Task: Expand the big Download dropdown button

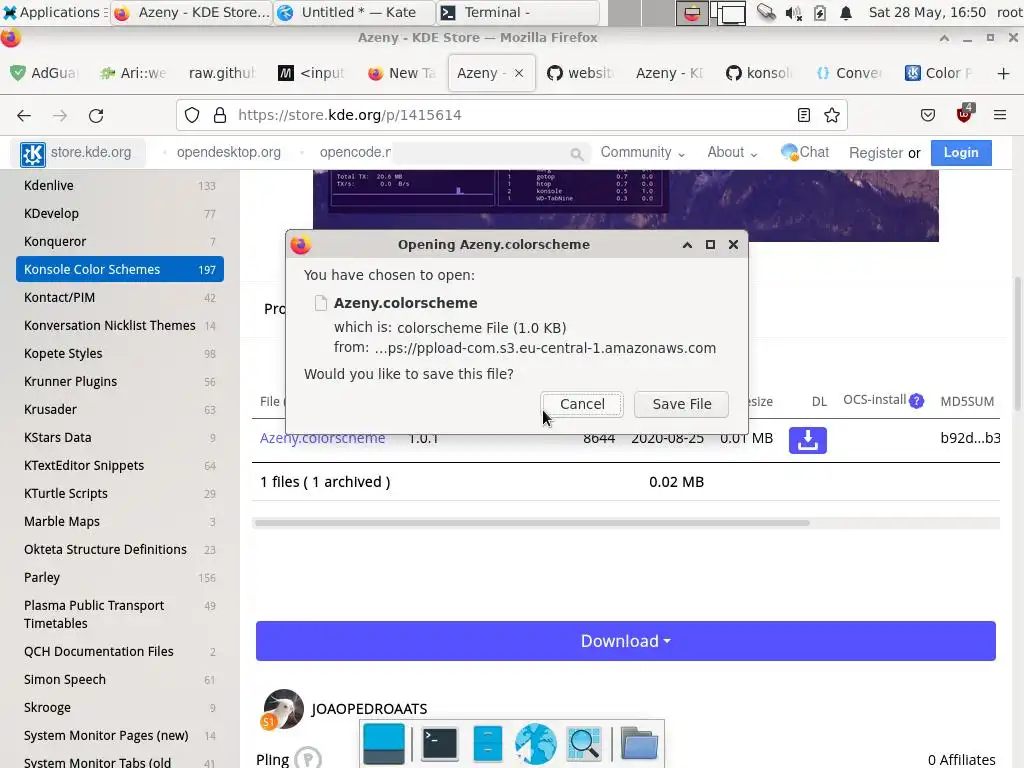Action: [x=626, y=641]
